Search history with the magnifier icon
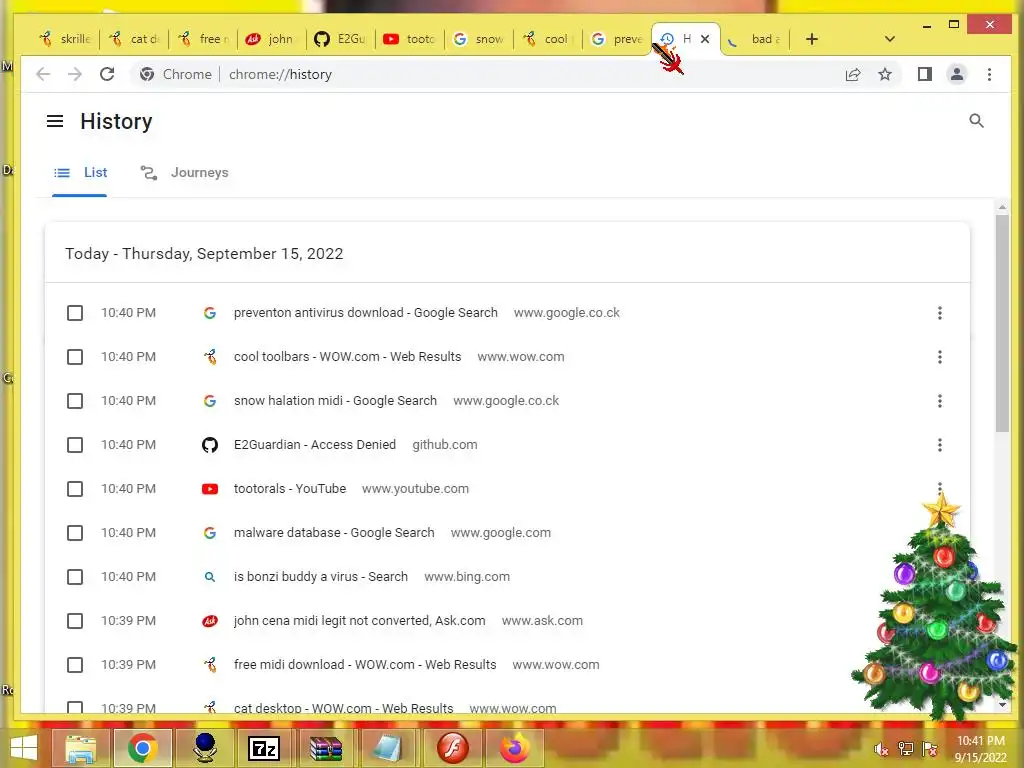This screenshot has height=768, width=1024. click(976, 121)
